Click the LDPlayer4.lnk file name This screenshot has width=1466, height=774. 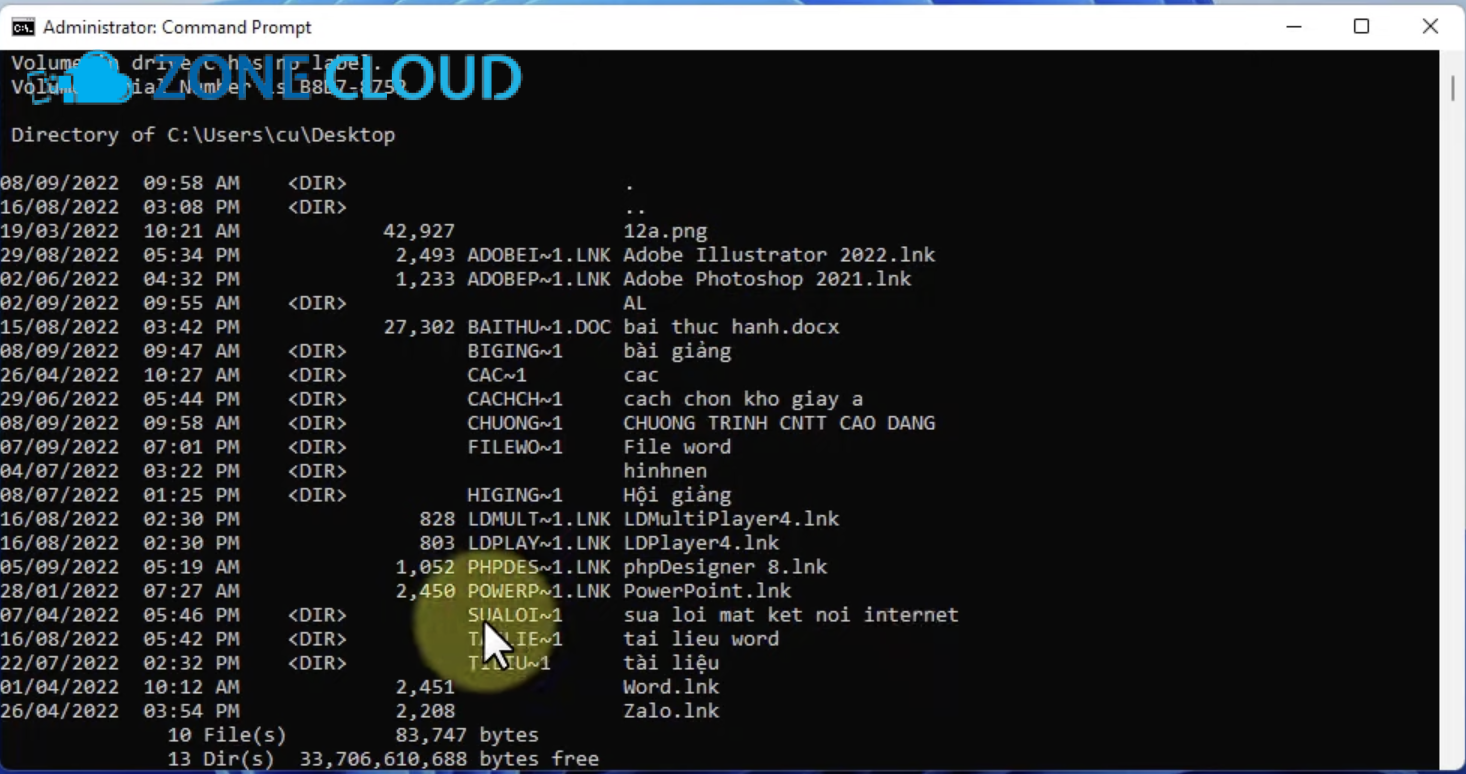(x=701, y=543)
